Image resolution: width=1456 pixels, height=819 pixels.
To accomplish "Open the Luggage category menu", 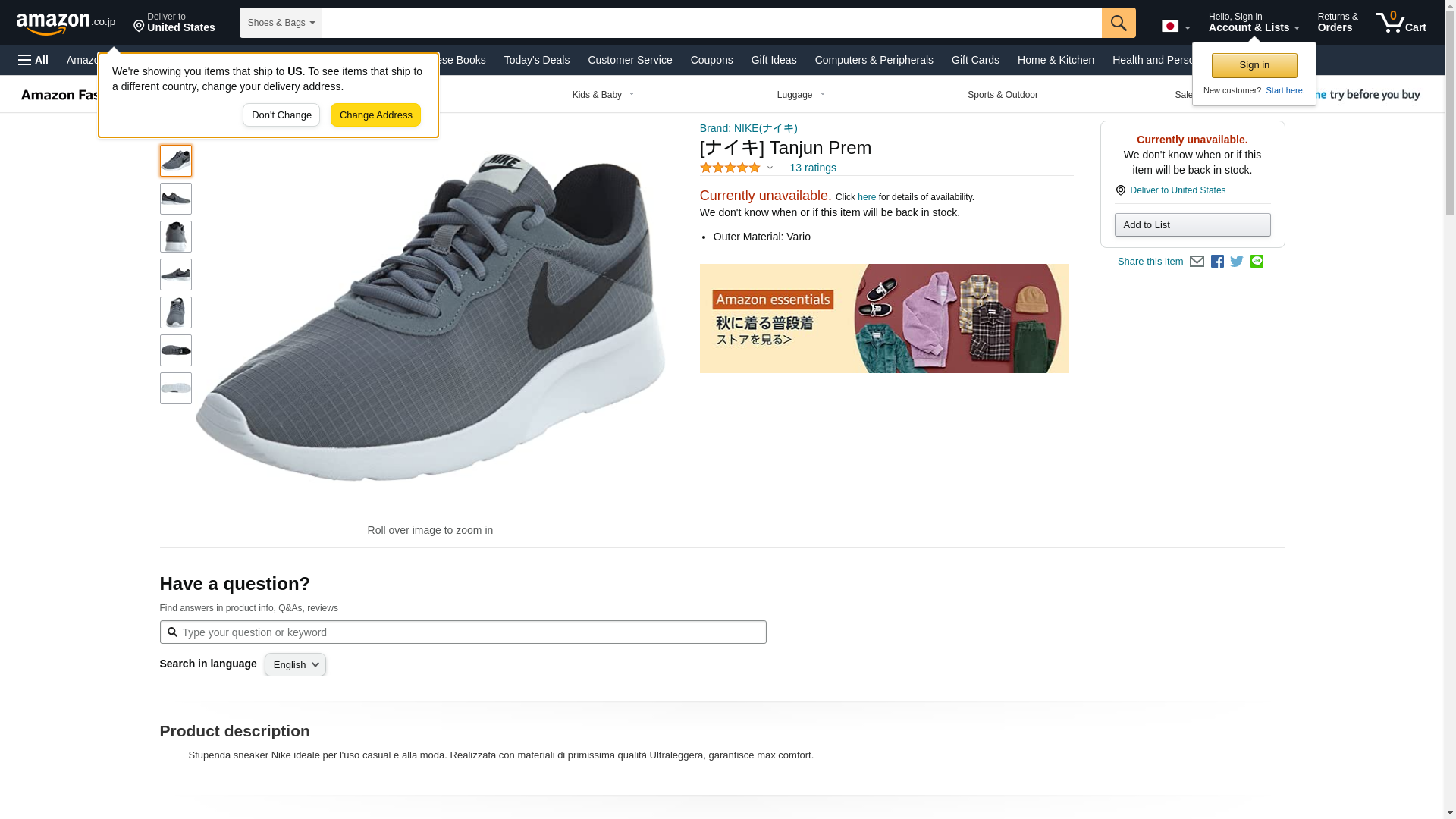I will click(801, 95).
